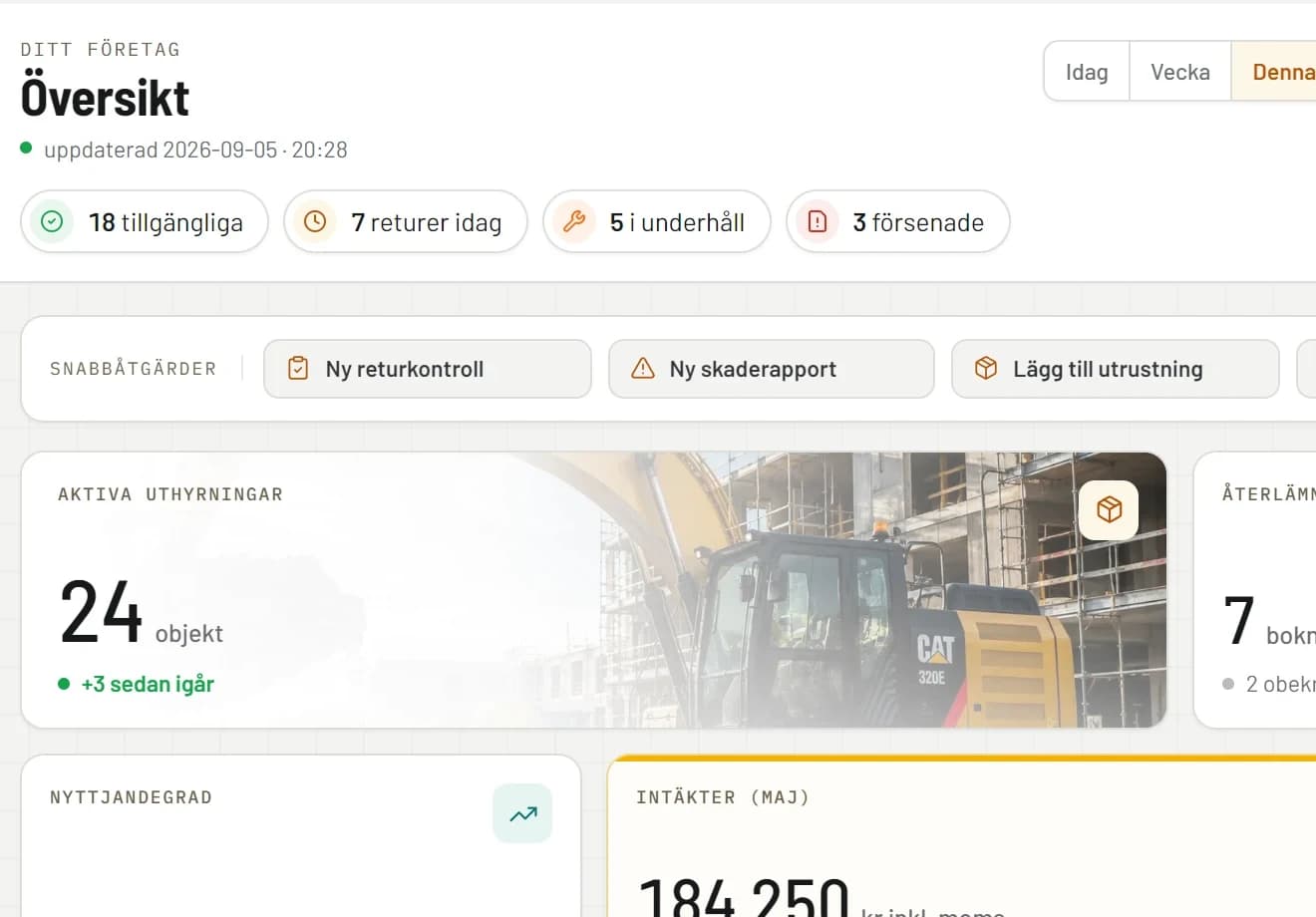Start a Ny returkontroll
This screenshot has width=1316, height=917.
pos(428,369)
